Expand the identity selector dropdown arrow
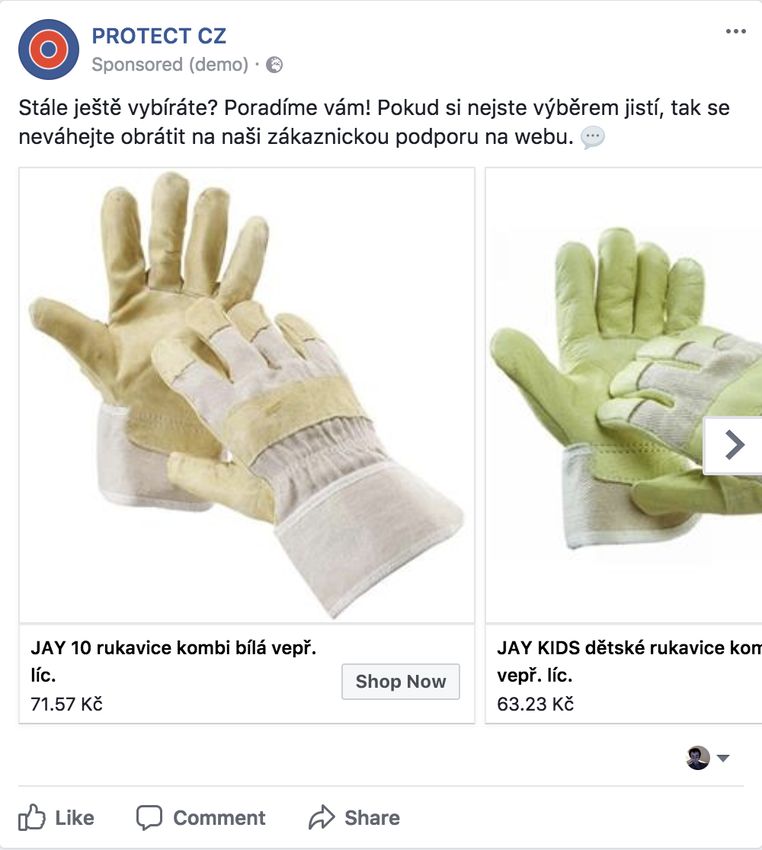Image resolution: width=762 pixels, height=850 pixels. click(723, 758)
